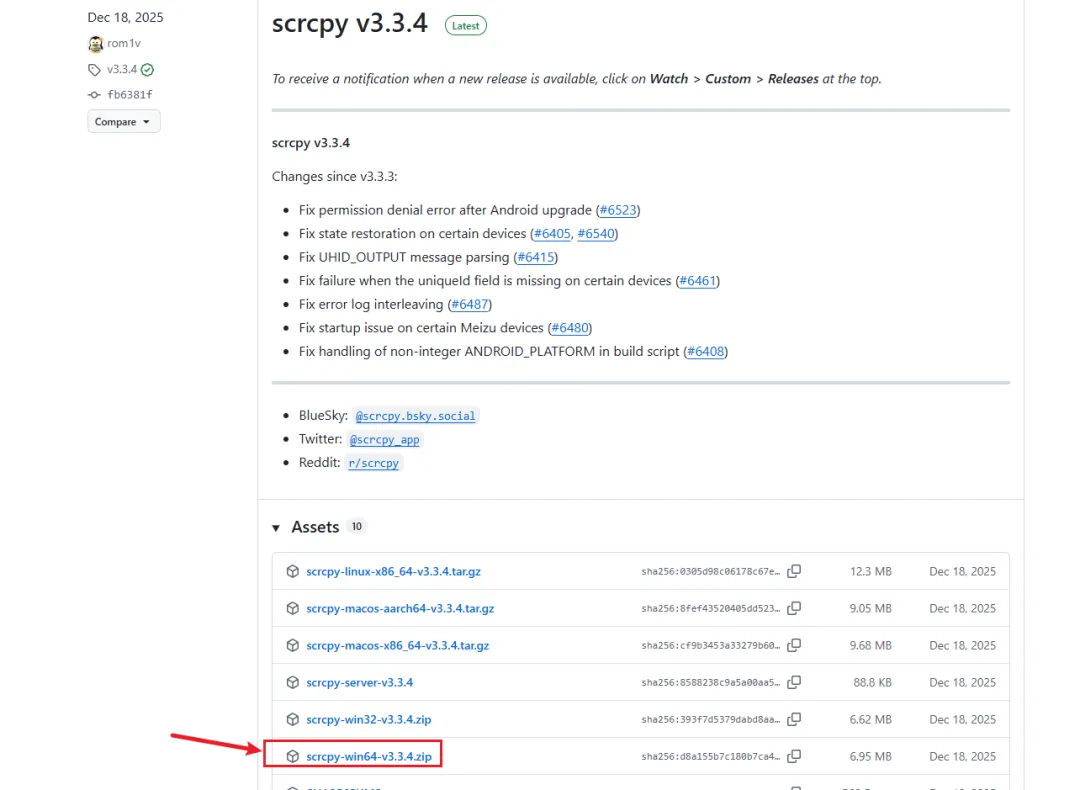Click Dec 18, 2025 date on scrcpy-win32 row
Viewport: 1080px width, 790px height.
tap(962, 719)
